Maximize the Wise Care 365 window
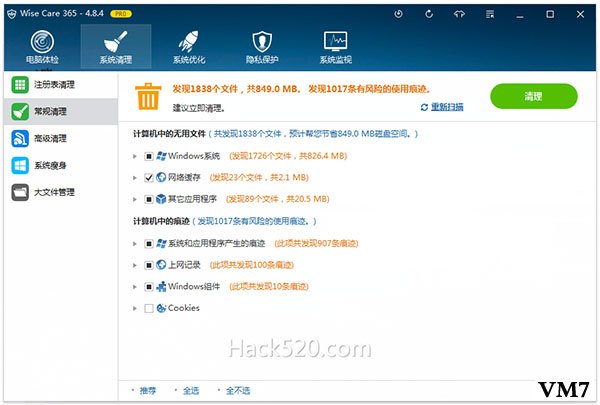This screenshot has width=600, height=405. [x=550, y=14]
